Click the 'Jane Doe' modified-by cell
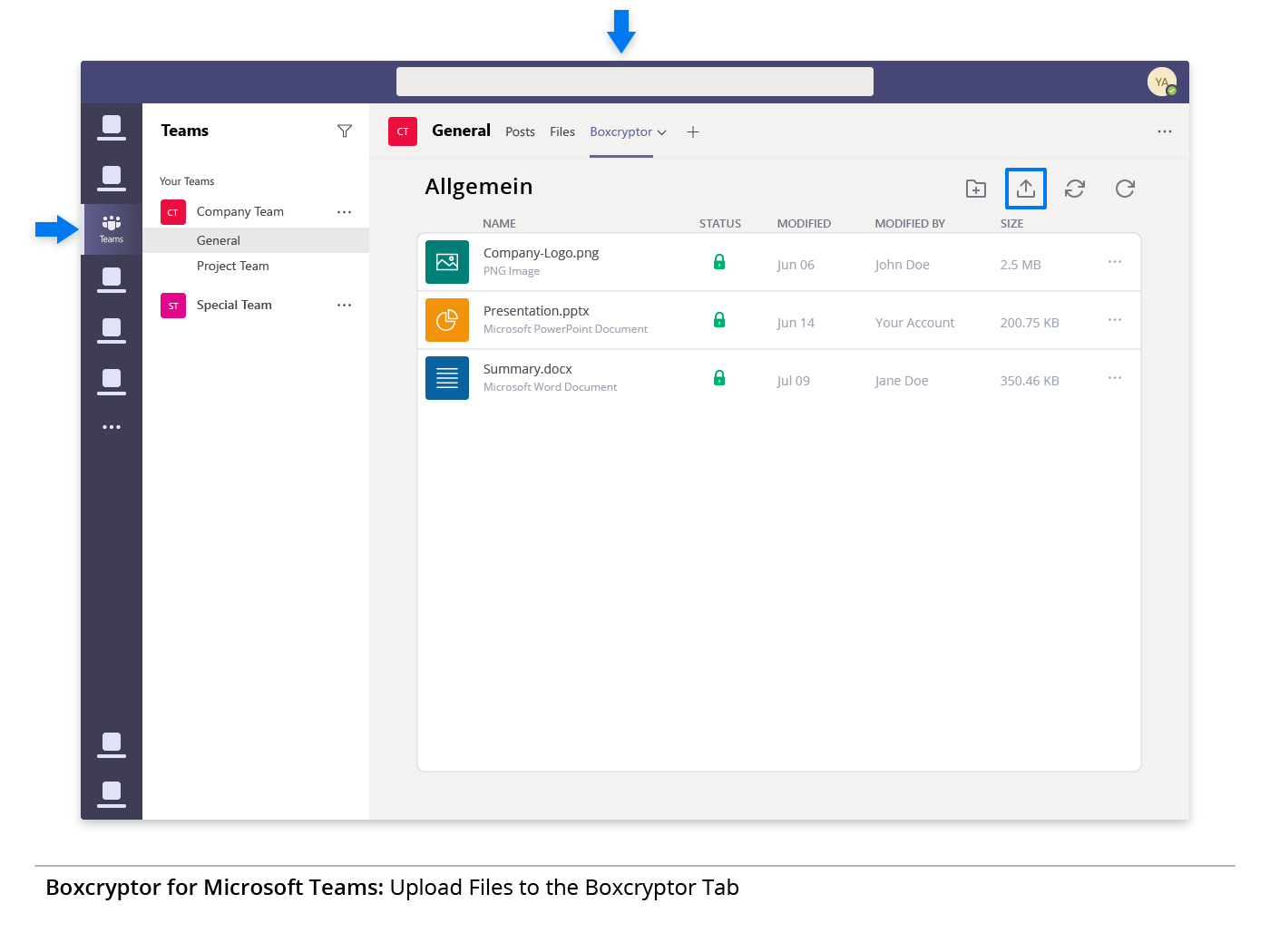The width and height of the screenshot is (1270, 952). click(902, 381)
